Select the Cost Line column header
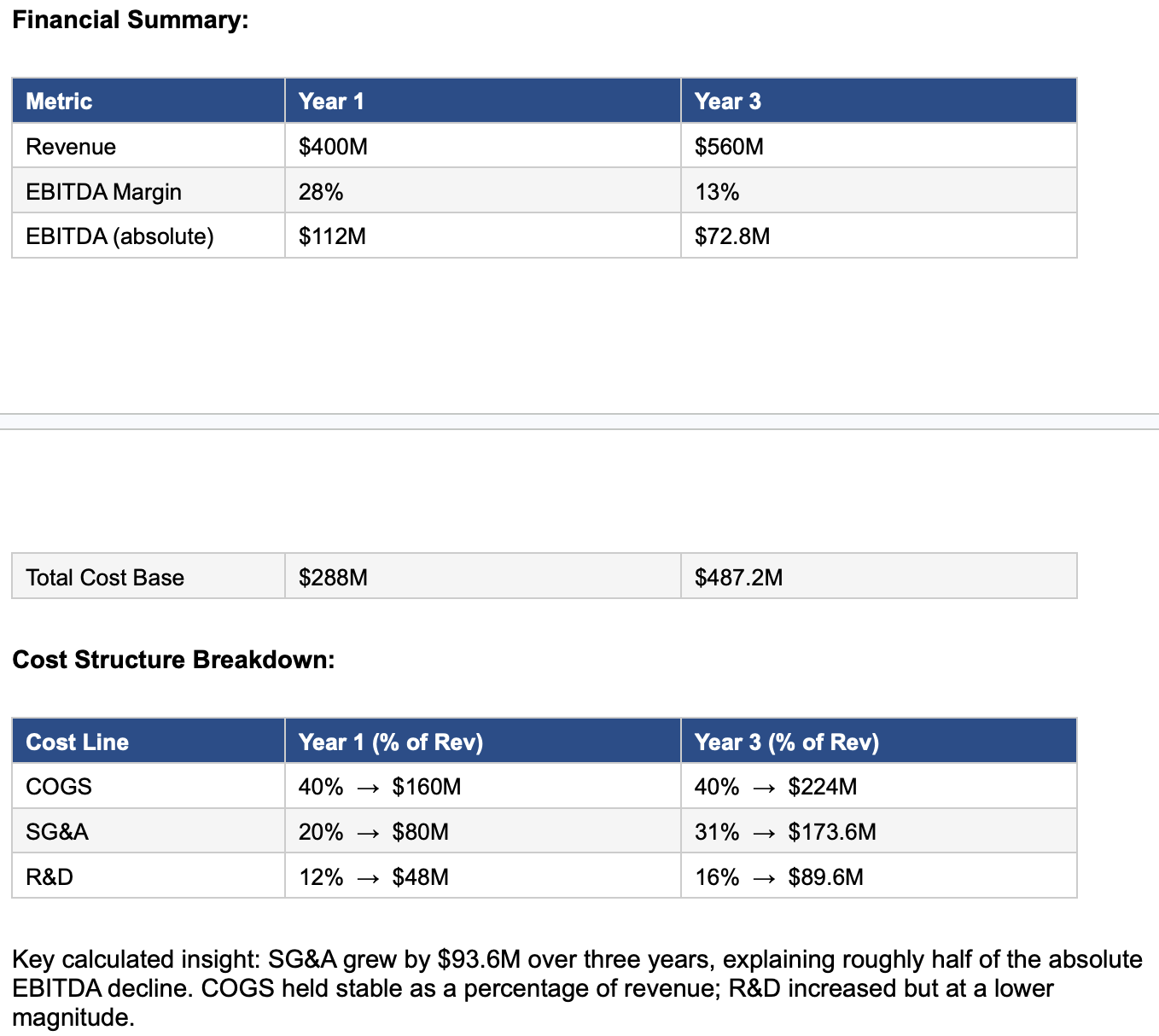 point(149,742)
